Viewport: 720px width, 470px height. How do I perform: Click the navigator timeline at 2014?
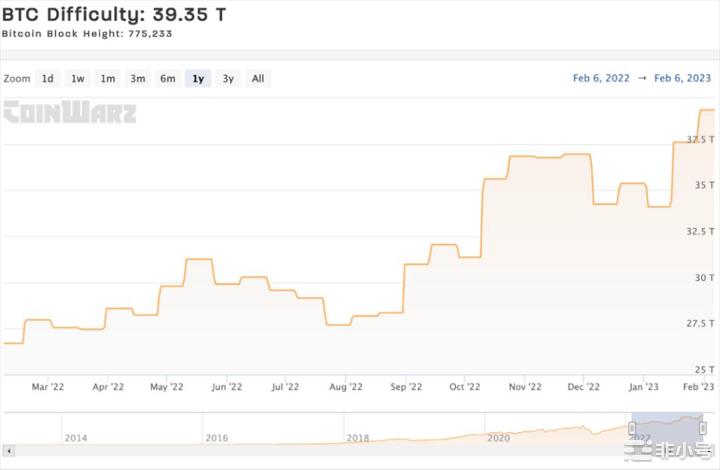76,438
